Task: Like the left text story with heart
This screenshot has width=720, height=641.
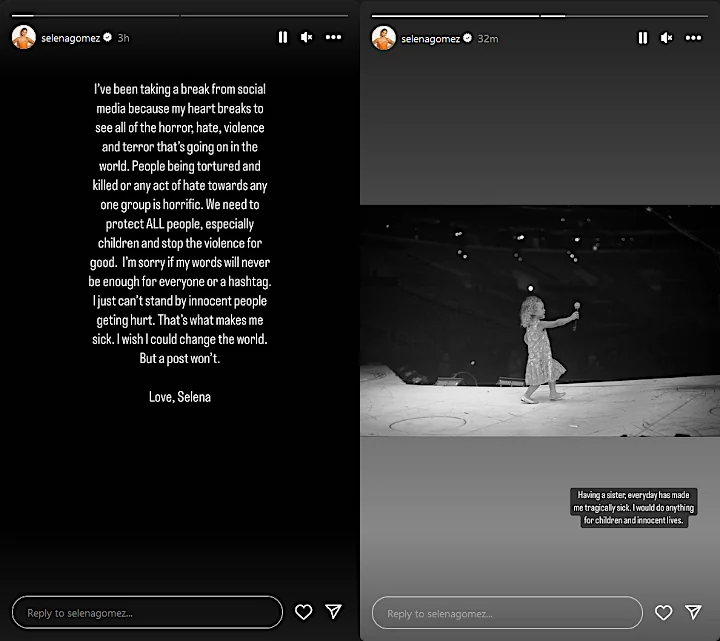Action: [304, 612]
